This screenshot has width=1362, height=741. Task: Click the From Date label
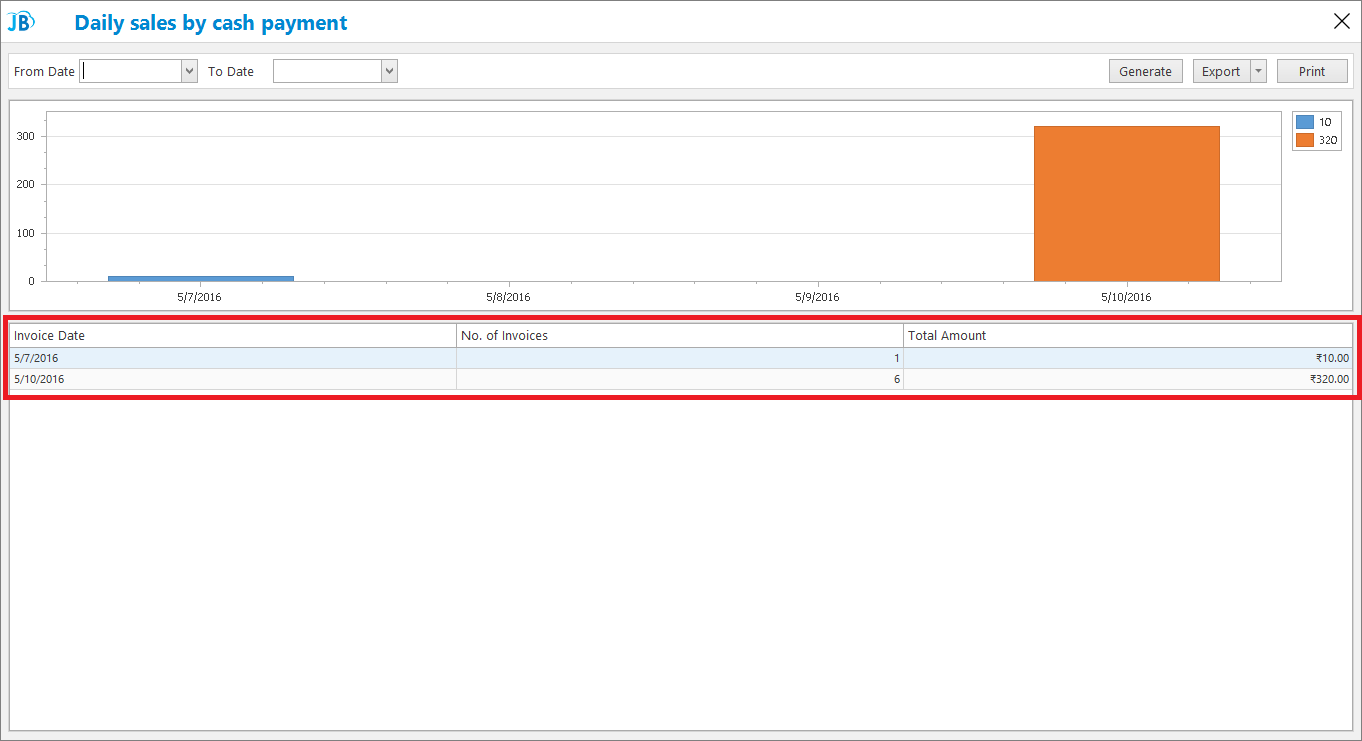[44, 72]
